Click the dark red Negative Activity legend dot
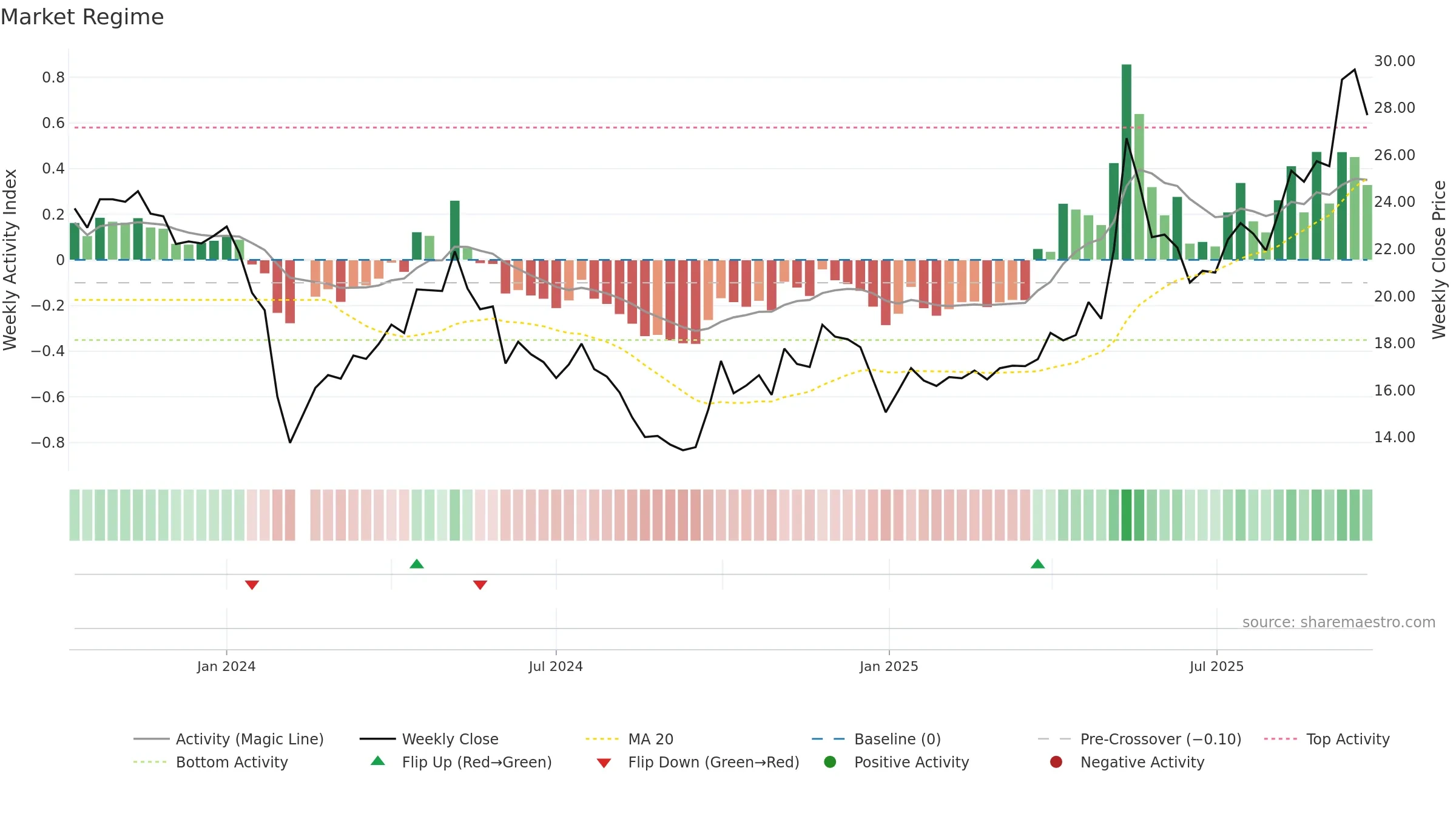Image resolution: width=1456 pixels, height=819 pixels. click(x=1056, y=762)
